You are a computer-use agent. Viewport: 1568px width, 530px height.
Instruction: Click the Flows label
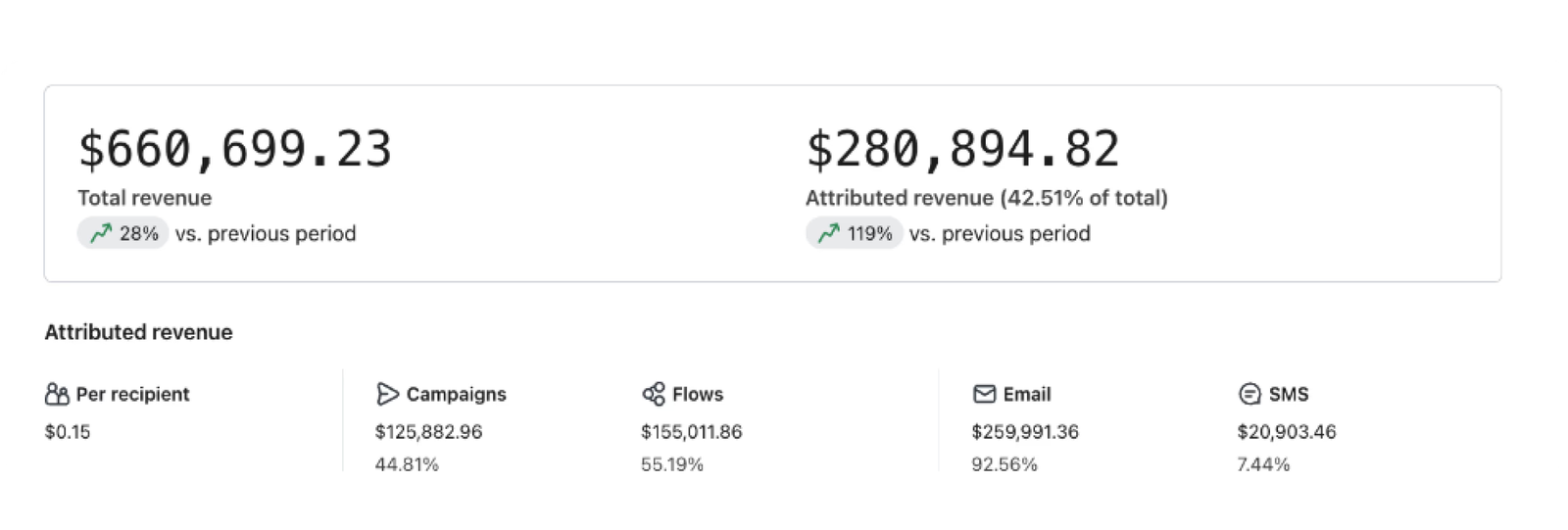coord(697,394)
